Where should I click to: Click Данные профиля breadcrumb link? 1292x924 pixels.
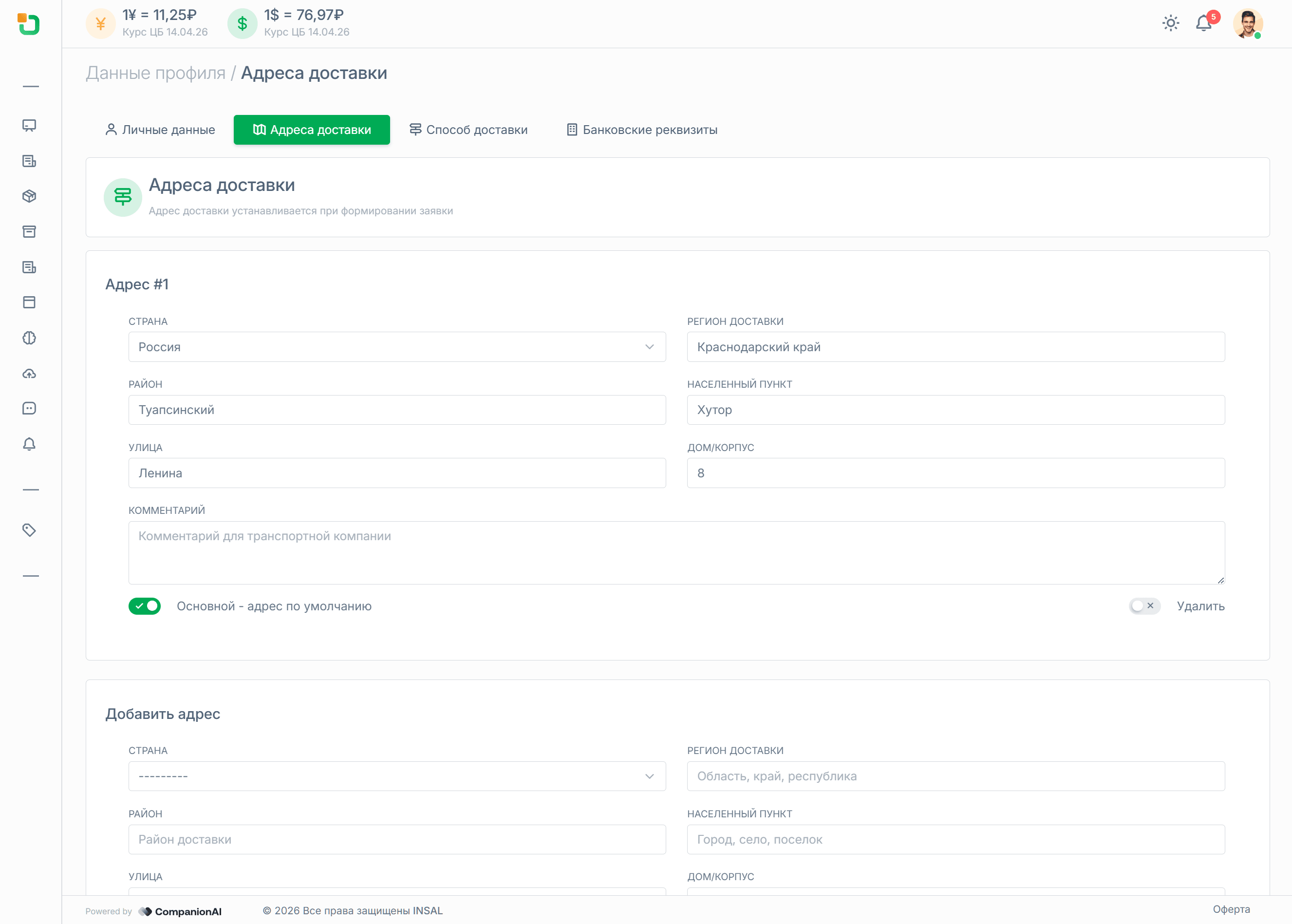point(155,73)
